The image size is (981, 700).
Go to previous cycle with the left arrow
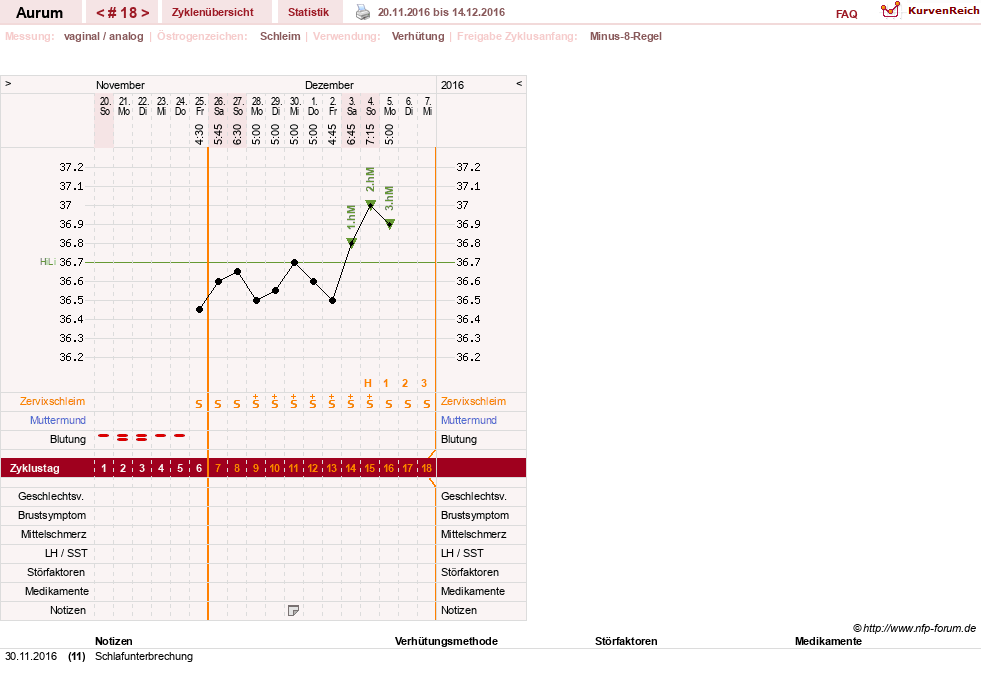(99, 13)
